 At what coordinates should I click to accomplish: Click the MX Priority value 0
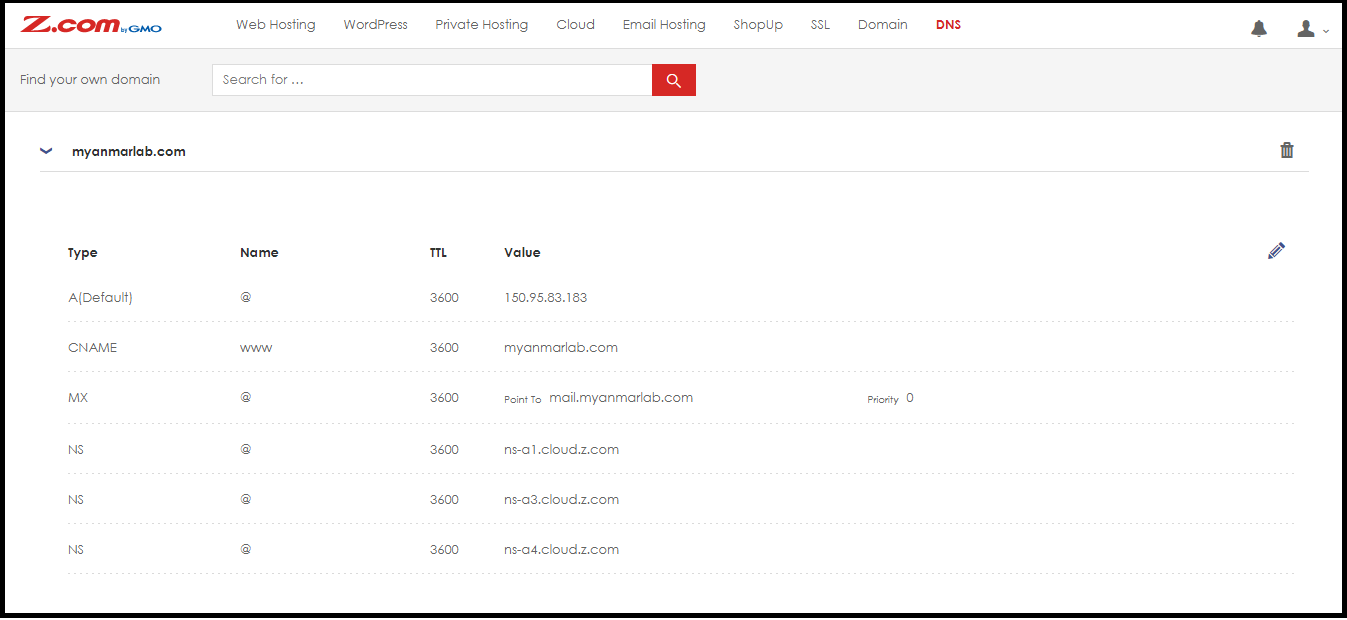[x=910, y=398]
